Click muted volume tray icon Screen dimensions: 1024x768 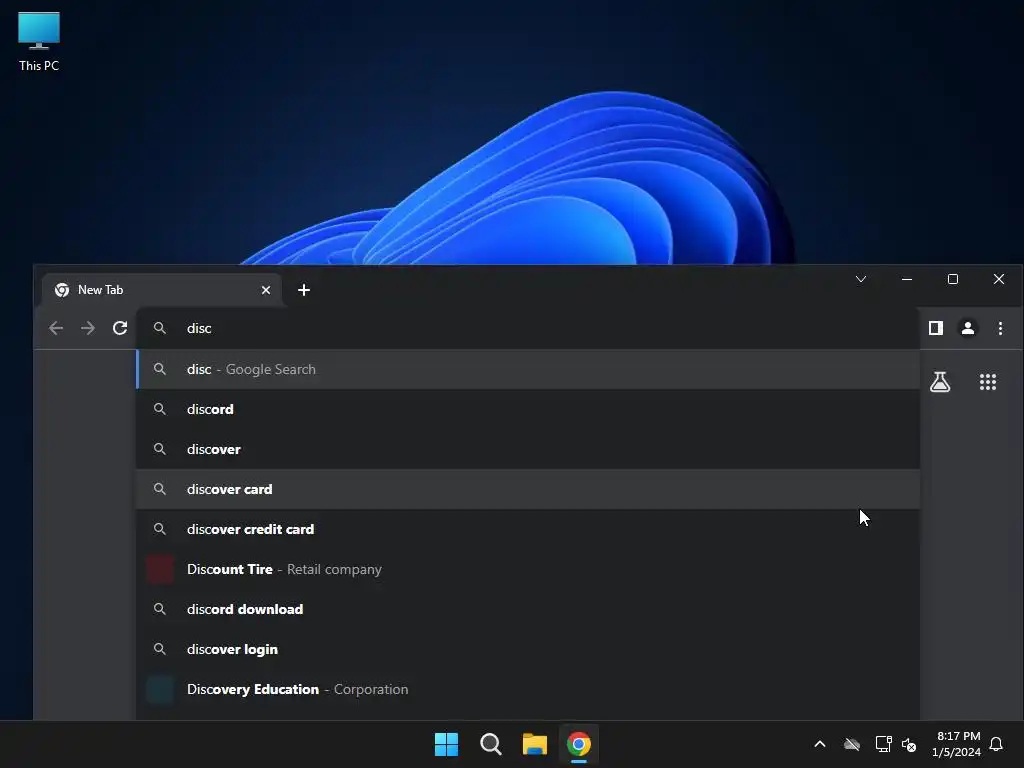909,744
